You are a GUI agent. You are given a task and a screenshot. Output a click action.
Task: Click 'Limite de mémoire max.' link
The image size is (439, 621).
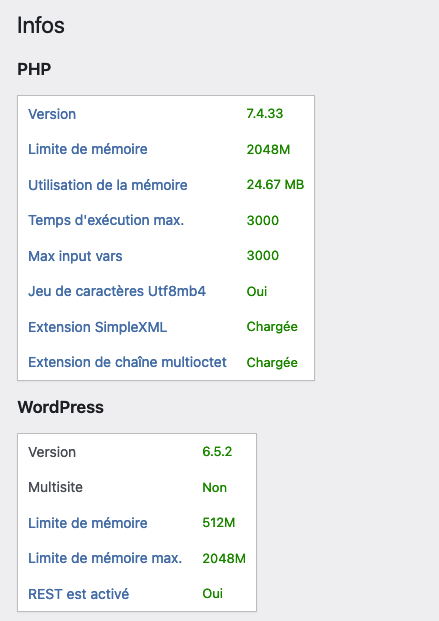point(105,558)
